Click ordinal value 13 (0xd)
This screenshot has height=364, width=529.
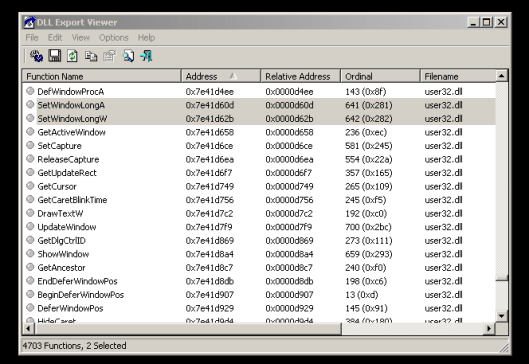pos(362,295)
